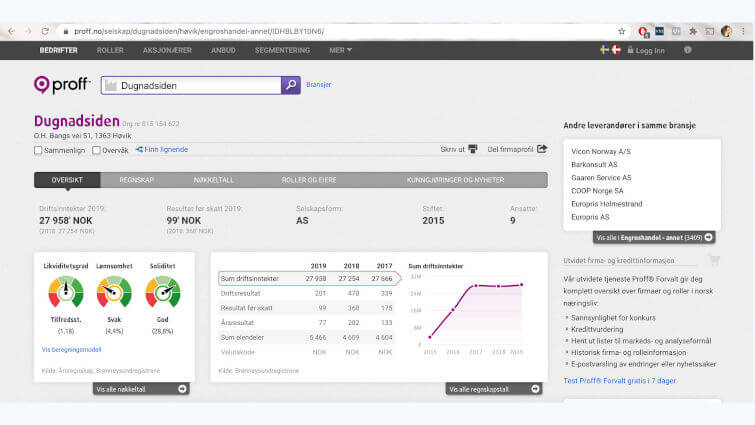Click the Dugnadsiden search input field
The width and height of the screenshot is (755, 425).
[191, 85]
